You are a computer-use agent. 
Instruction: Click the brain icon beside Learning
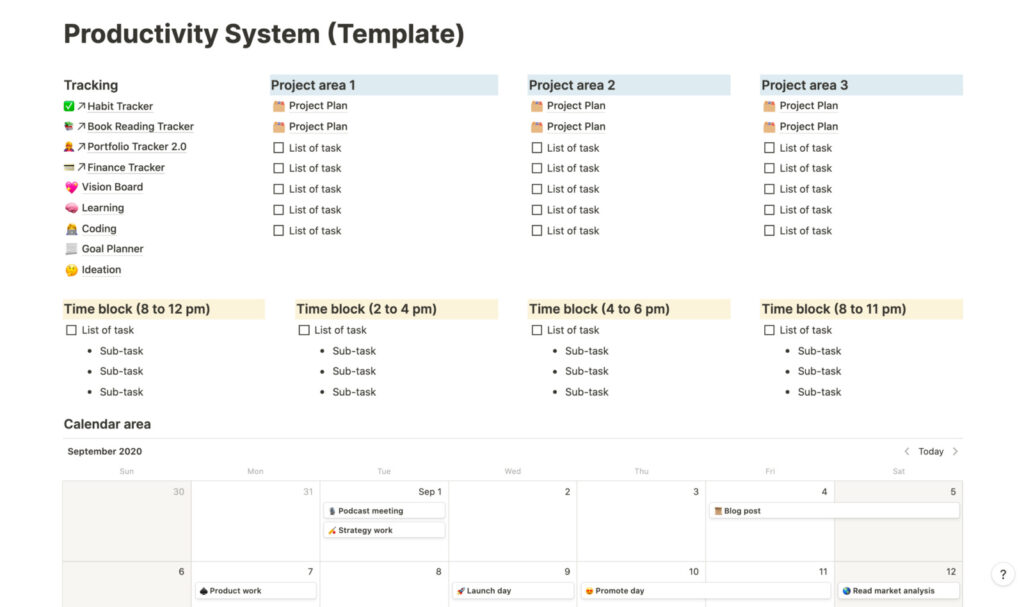tap(70, 208)
